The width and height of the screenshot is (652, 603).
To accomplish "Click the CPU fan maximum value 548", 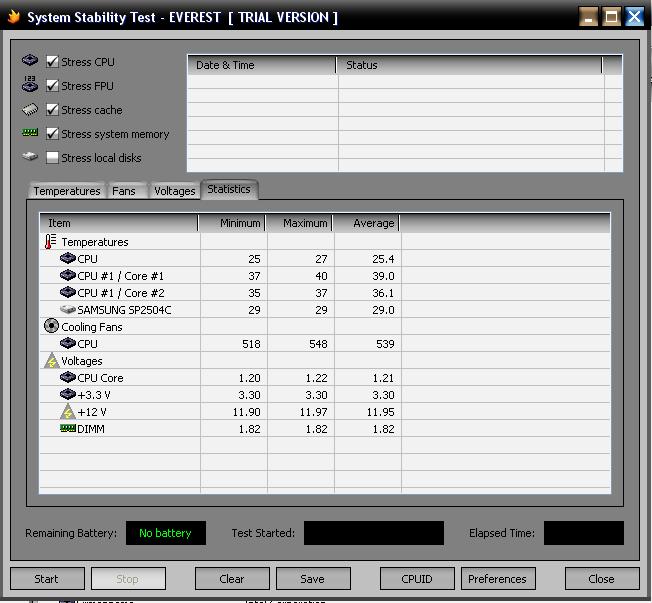I will click(318, 344).
